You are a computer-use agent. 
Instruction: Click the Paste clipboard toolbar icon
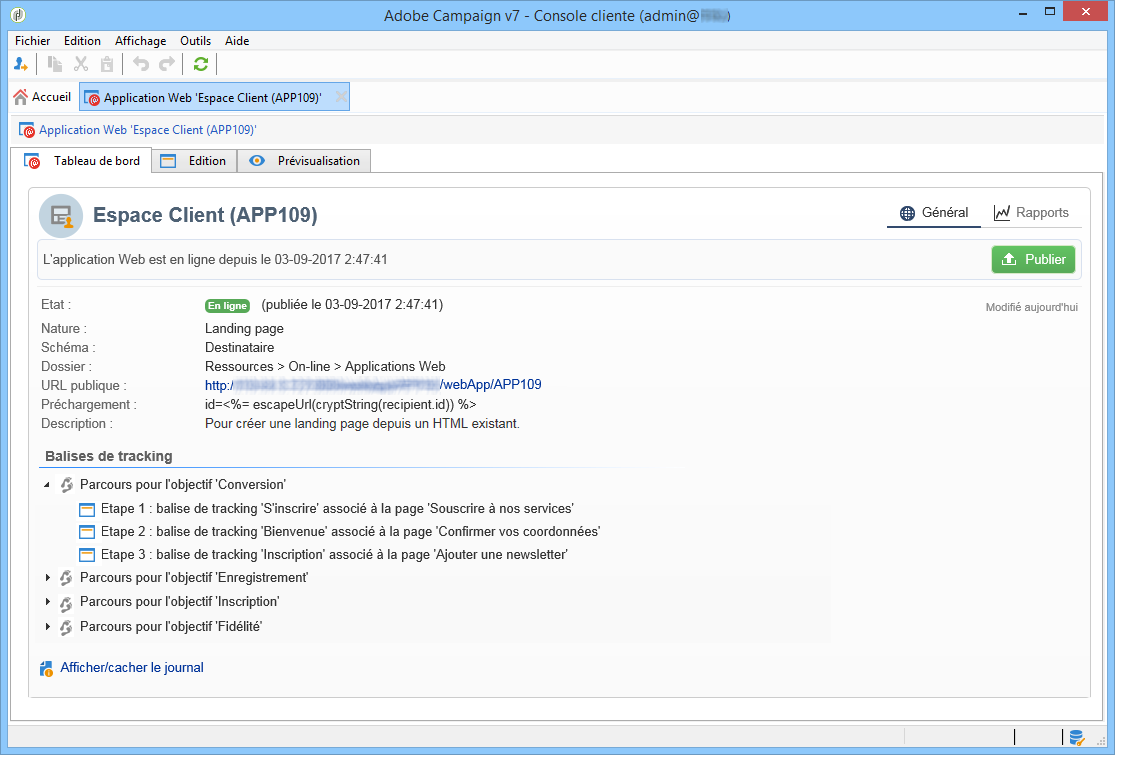point(107,64)
